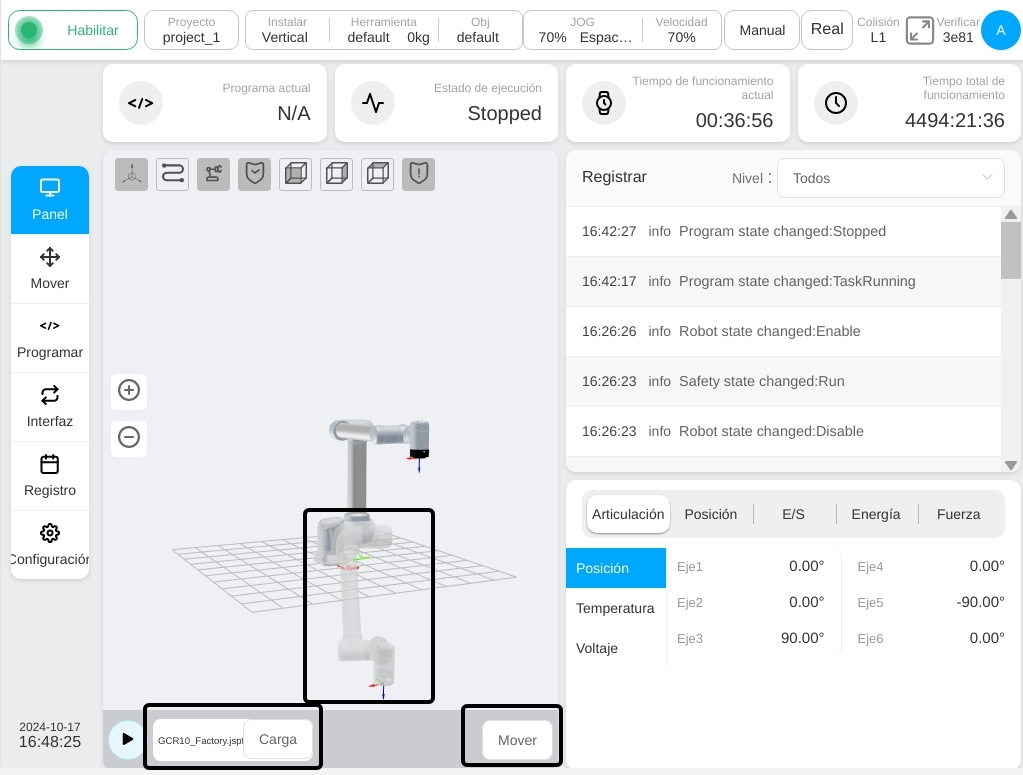Viewport: 1023px width, 775px height.
Task: Click the clock icon for total runtime
Action: 836,103
